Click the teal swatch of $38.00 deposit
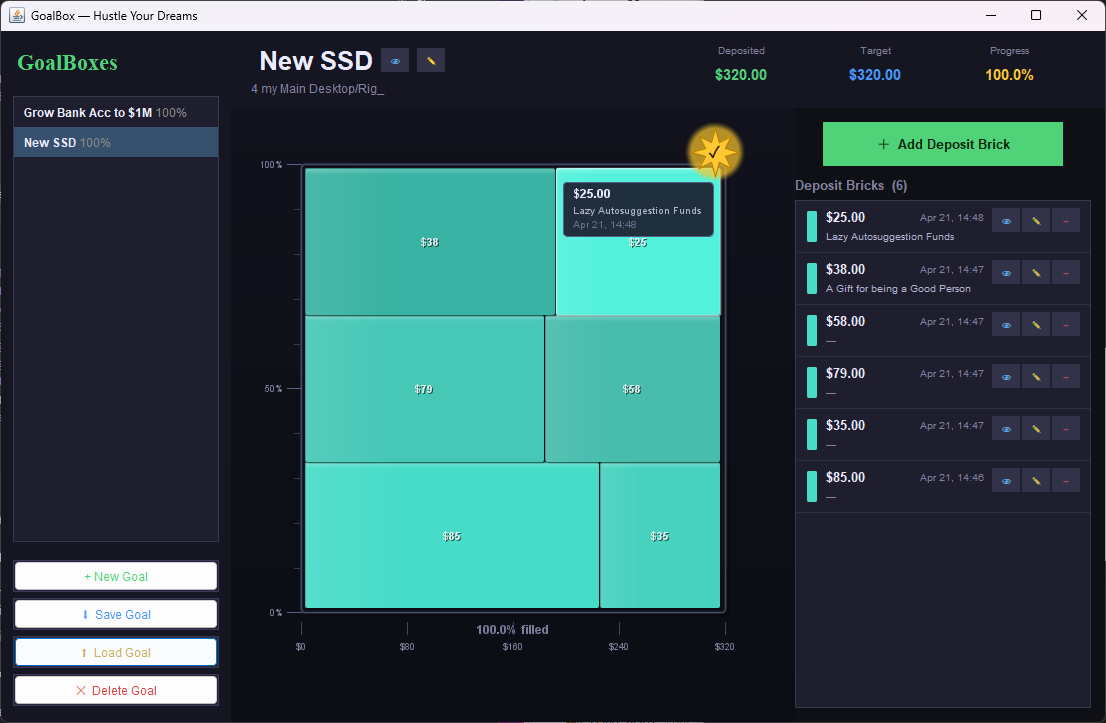Viewport: 1106px width, 723px height. click(812, 278)
